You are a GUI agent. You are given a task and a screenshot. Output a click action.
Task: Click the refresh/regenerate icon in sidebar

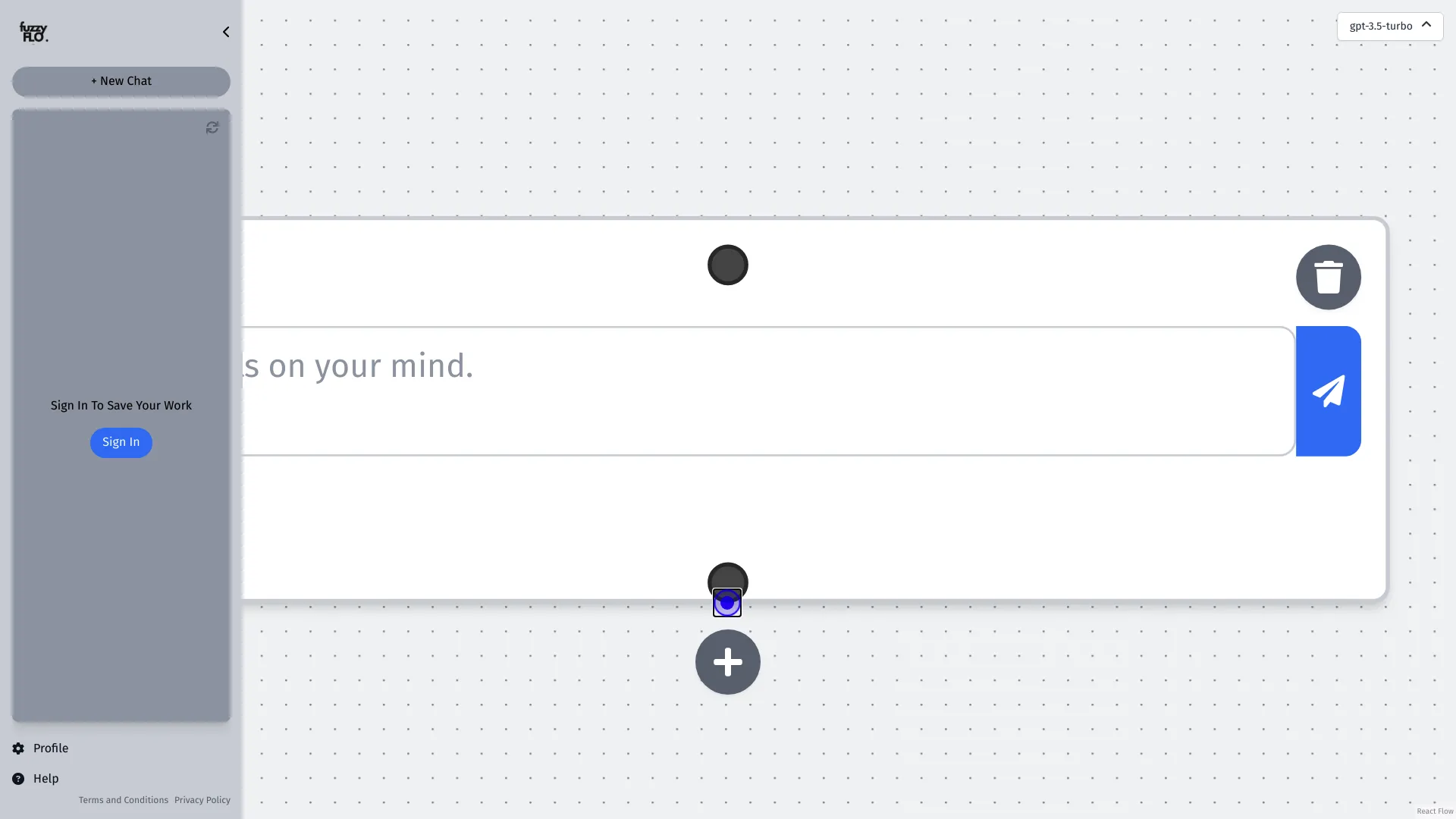(212, 127)
